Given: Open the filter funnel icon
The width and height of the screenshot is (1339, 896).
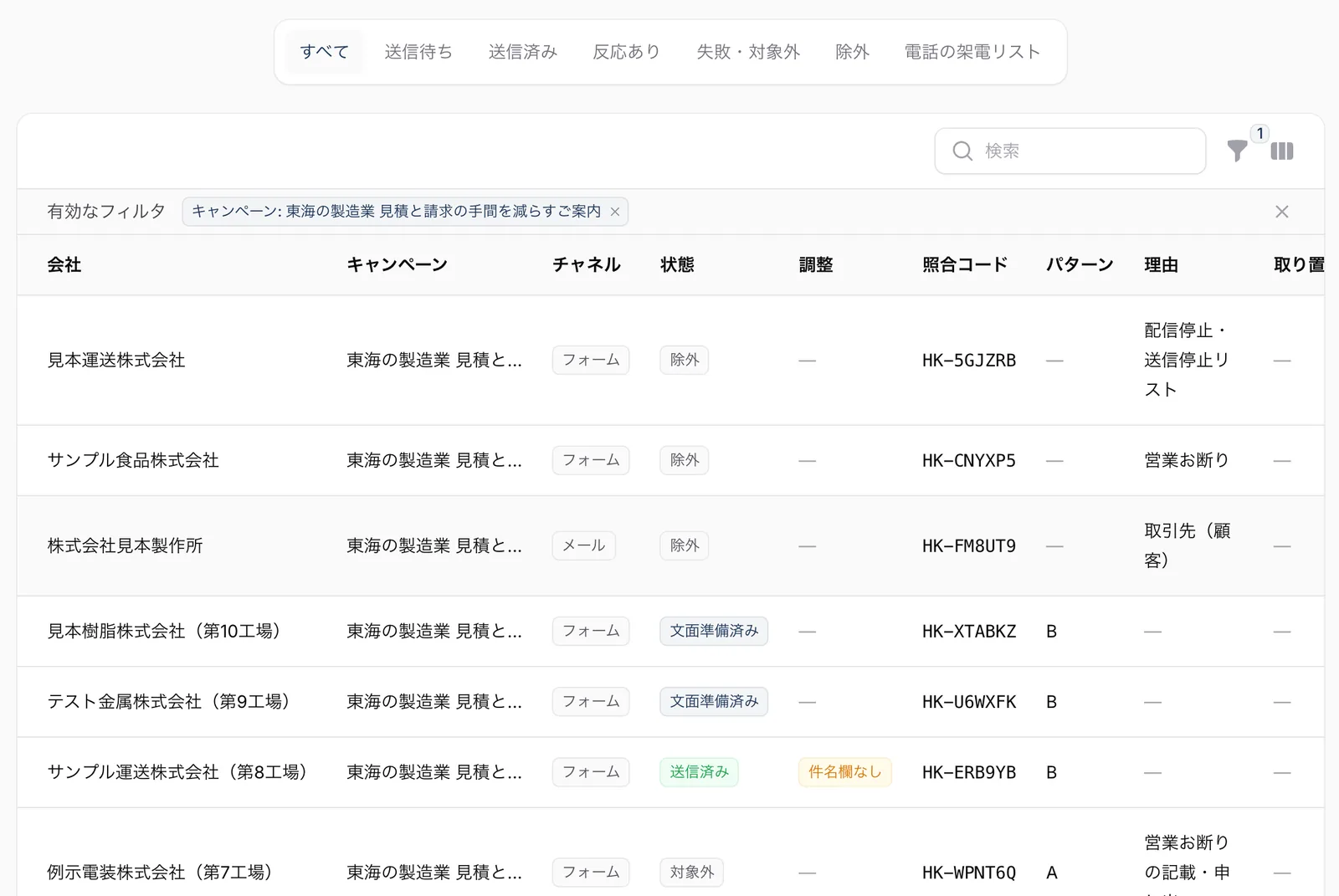Looking at the screenshot, I should [x=1237, y=151].
